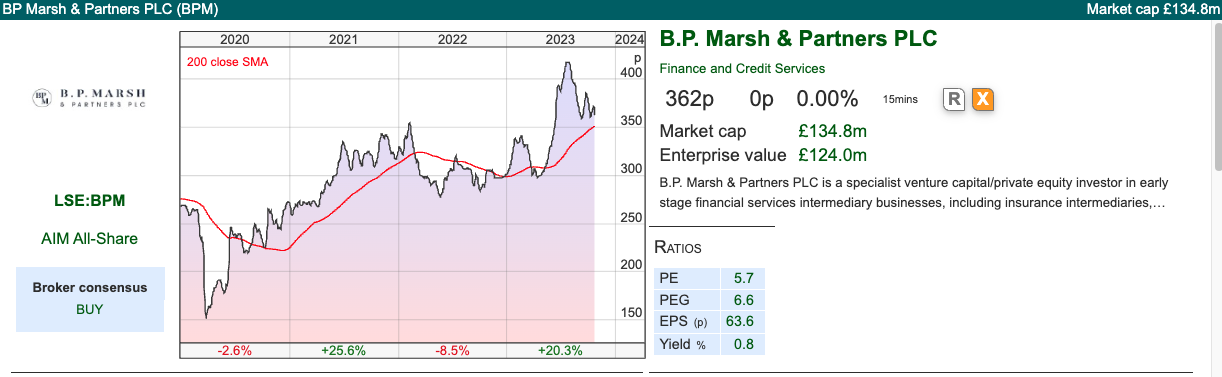1222x377 pixels.
Task: Click the EPS (p) ratio row
Action: click(709, 322)
